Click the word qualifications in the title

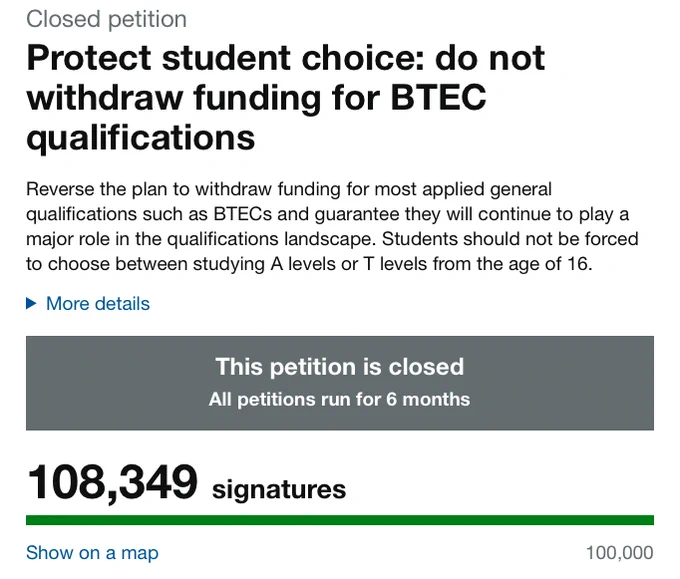click(141, 138)
